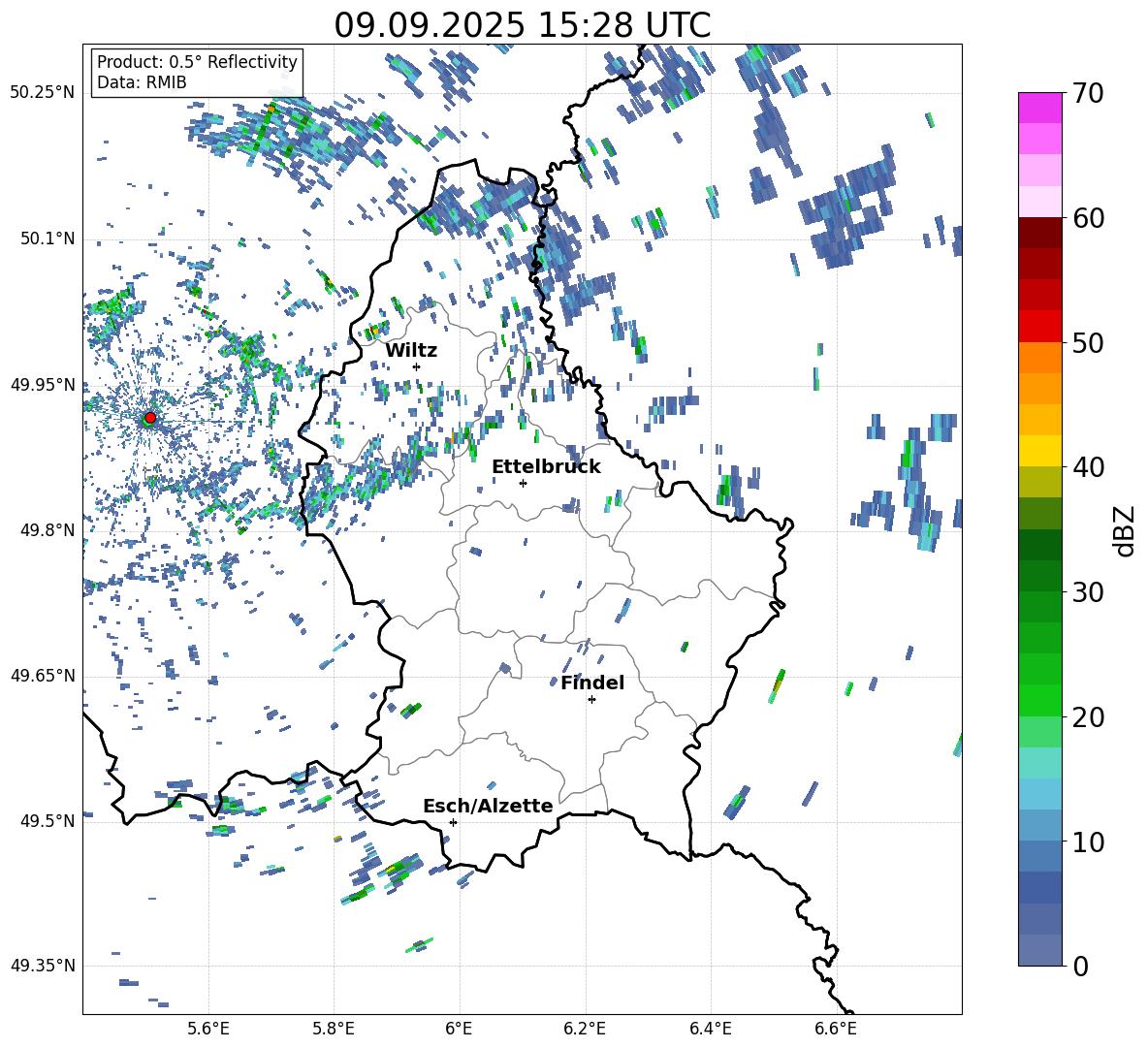Click the dark green colorbar segment above 30
The height and width of the screenshot is (1048, 1148).
[1039, 576]
